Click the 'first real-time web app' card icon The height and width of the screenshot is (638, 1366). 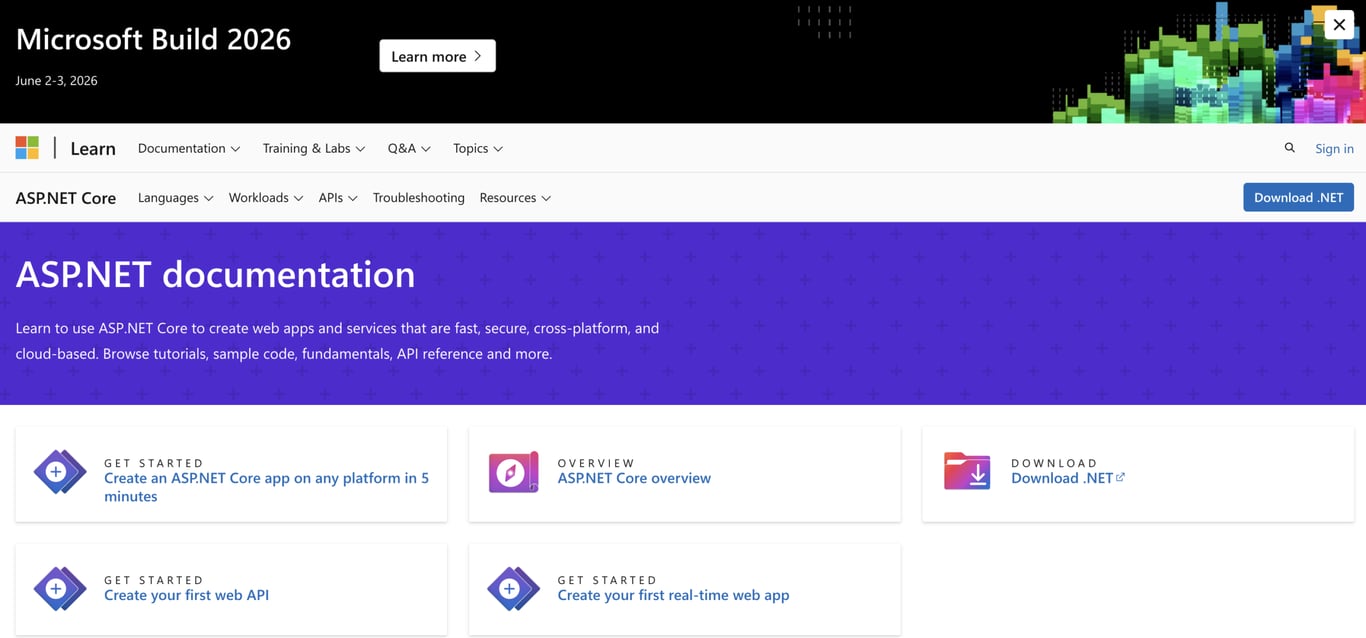click(513, 589)
